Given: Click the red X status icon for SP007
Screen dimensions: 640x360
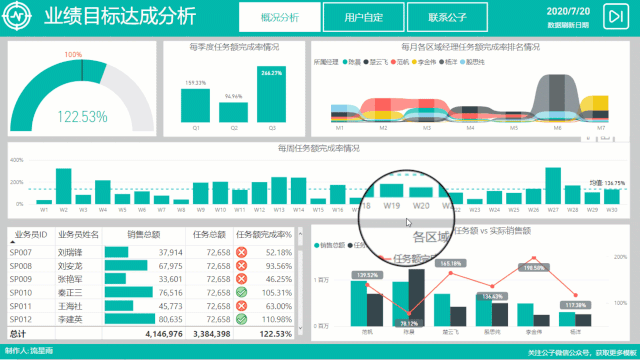Looking at the screenshot, I should click(242, 252).
